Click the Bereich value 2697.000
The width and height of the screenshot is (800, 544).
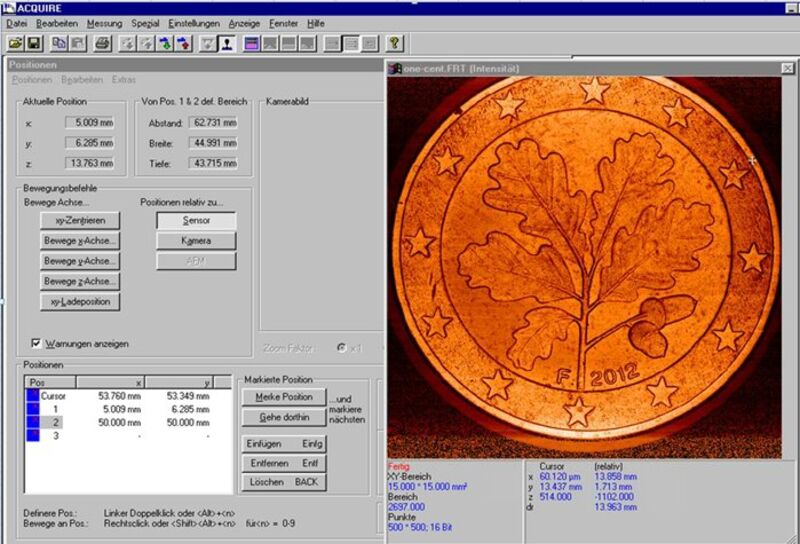coord(406,507)
